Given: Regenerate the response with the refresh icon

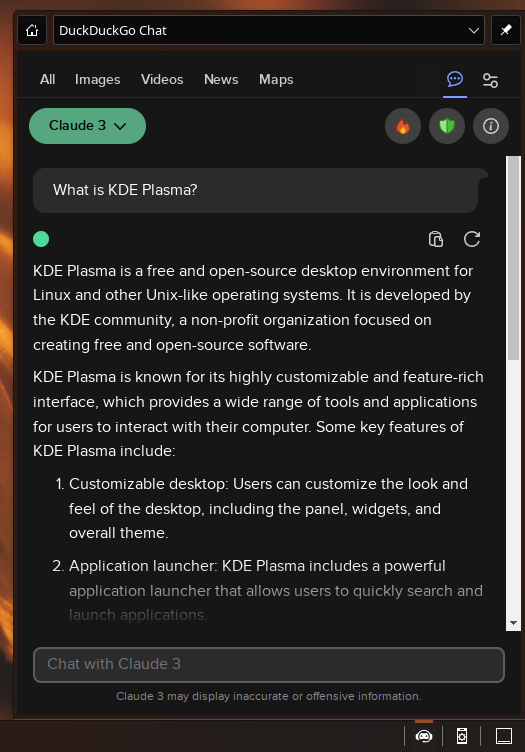Looking at the screenshot, I should click(472, 239).
